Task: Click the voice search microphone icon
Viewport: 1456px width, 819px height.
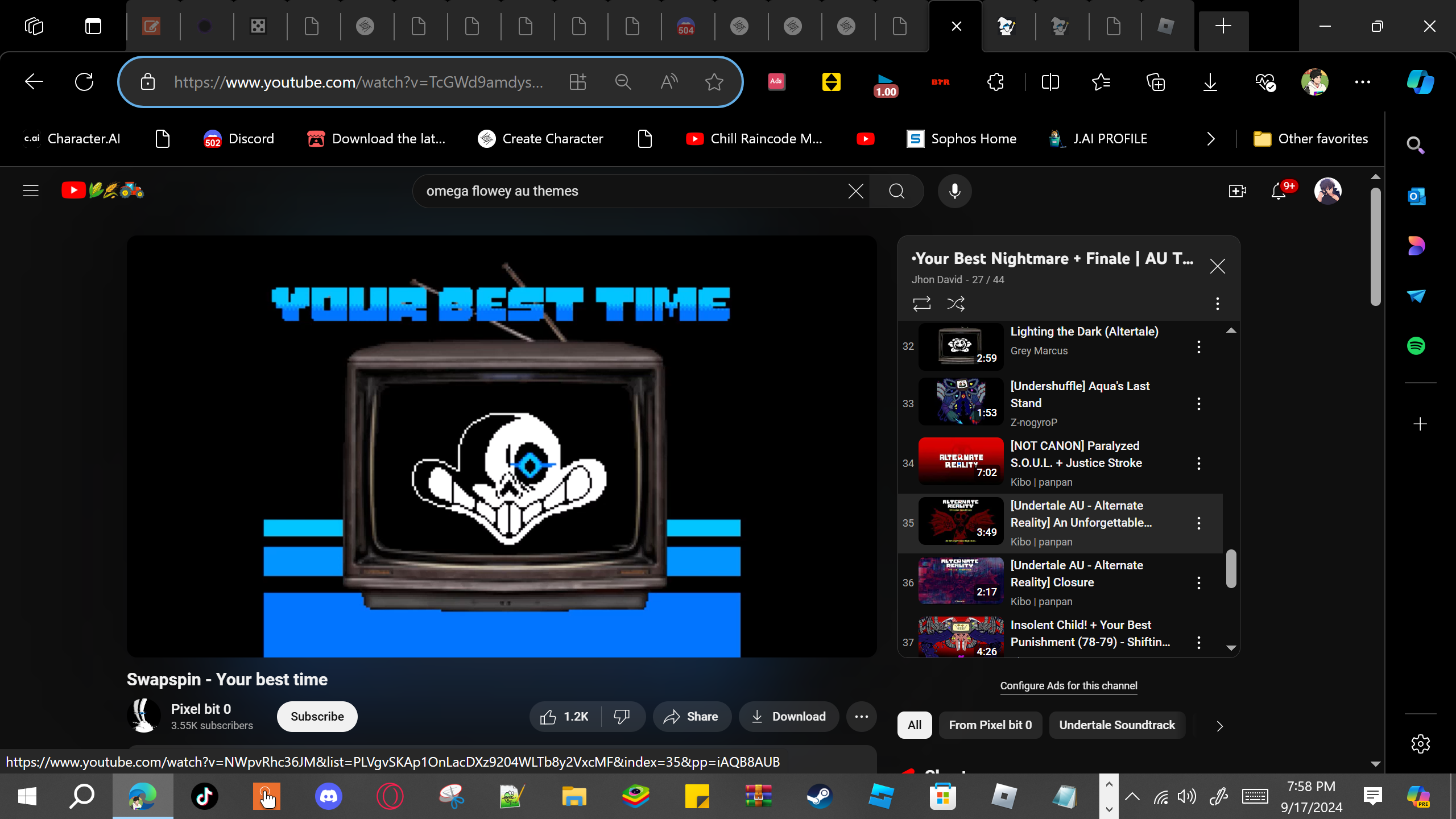Action: [x=954, y=191]
